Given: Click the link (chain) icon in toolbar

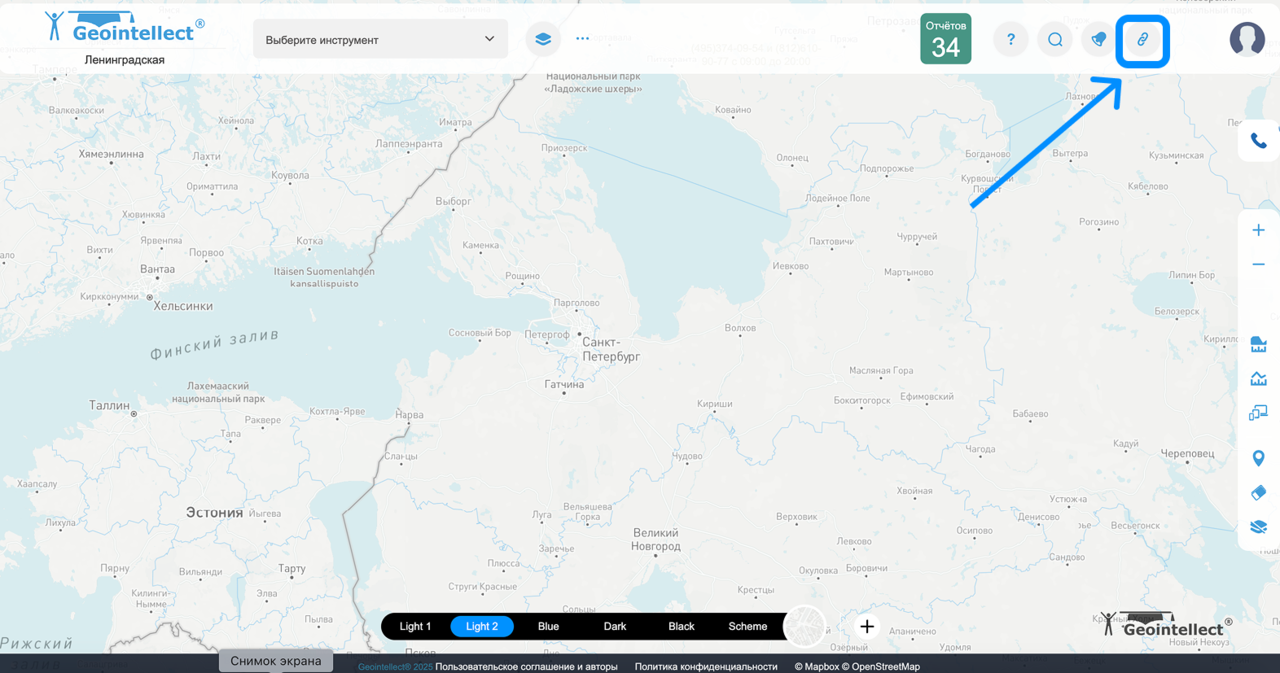Looking at the screenshot, I should click(x=1142, y=40).
